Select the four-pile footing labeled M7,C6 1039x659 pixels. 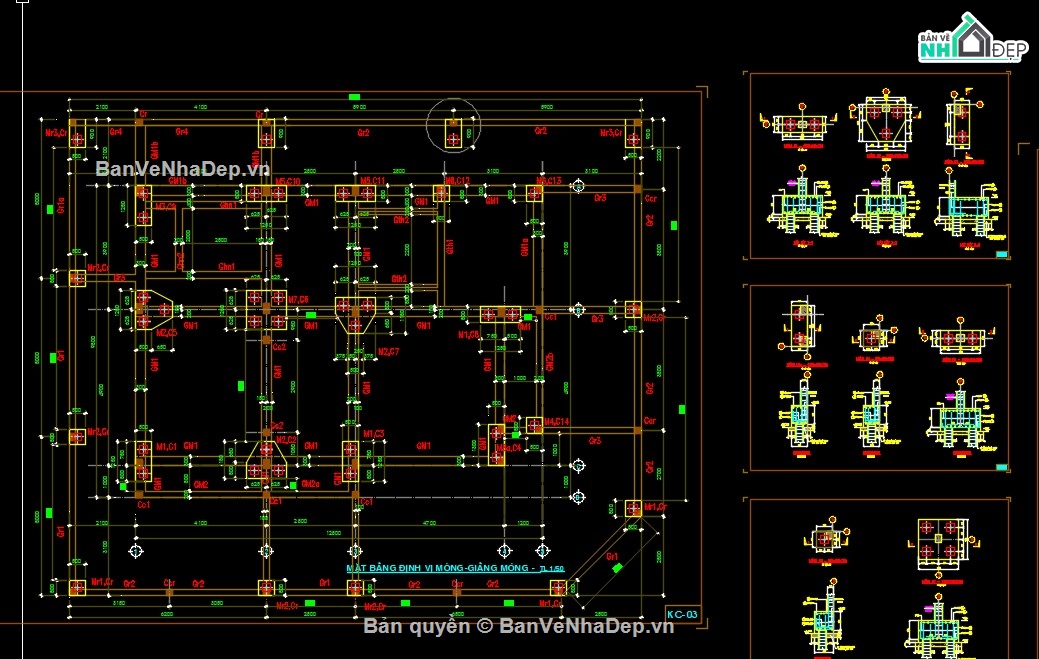click(265, 310)
